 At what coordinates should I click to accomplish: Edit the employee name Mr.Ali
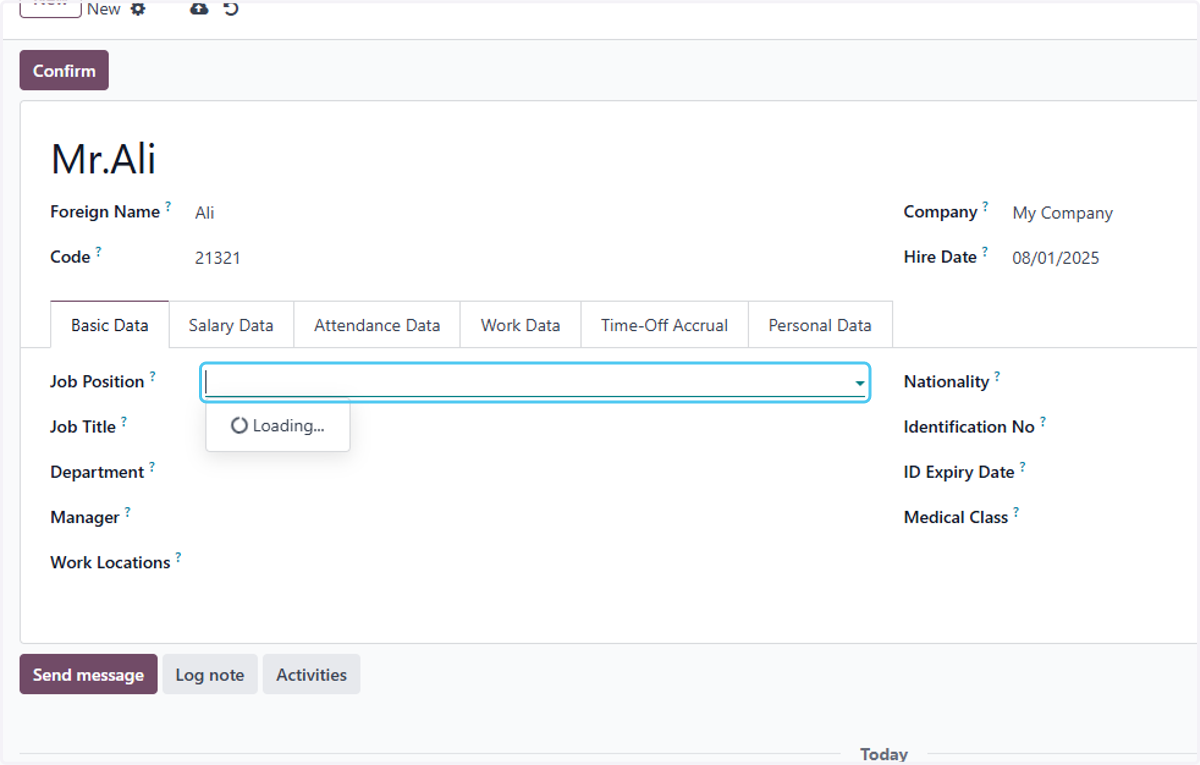tap(103, 159)
